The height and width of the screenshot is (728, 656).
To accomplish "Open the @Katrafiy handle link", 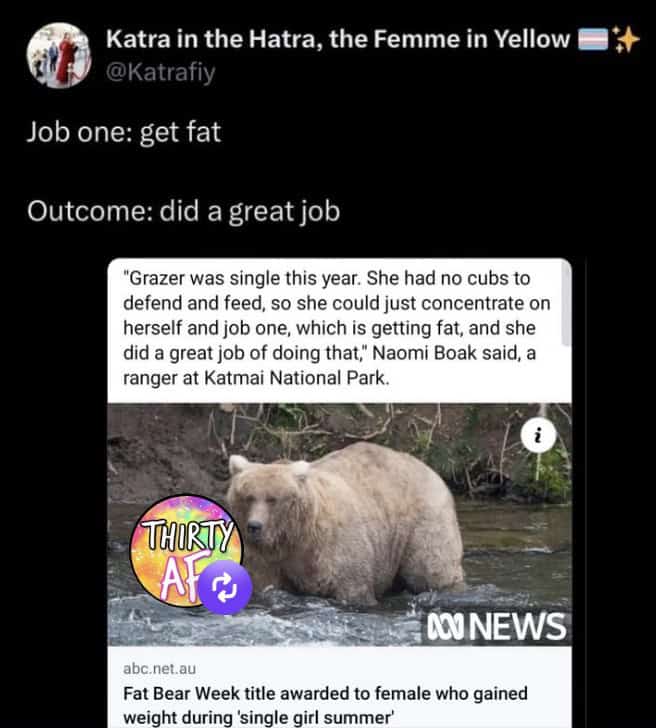I will click(x=161, y=72).
